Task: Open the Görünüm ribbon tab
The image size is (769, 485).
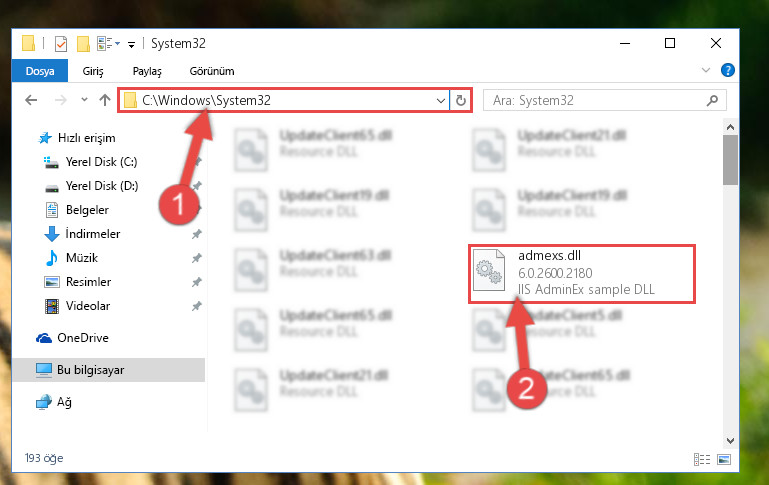Action: (x=212, y=71)
